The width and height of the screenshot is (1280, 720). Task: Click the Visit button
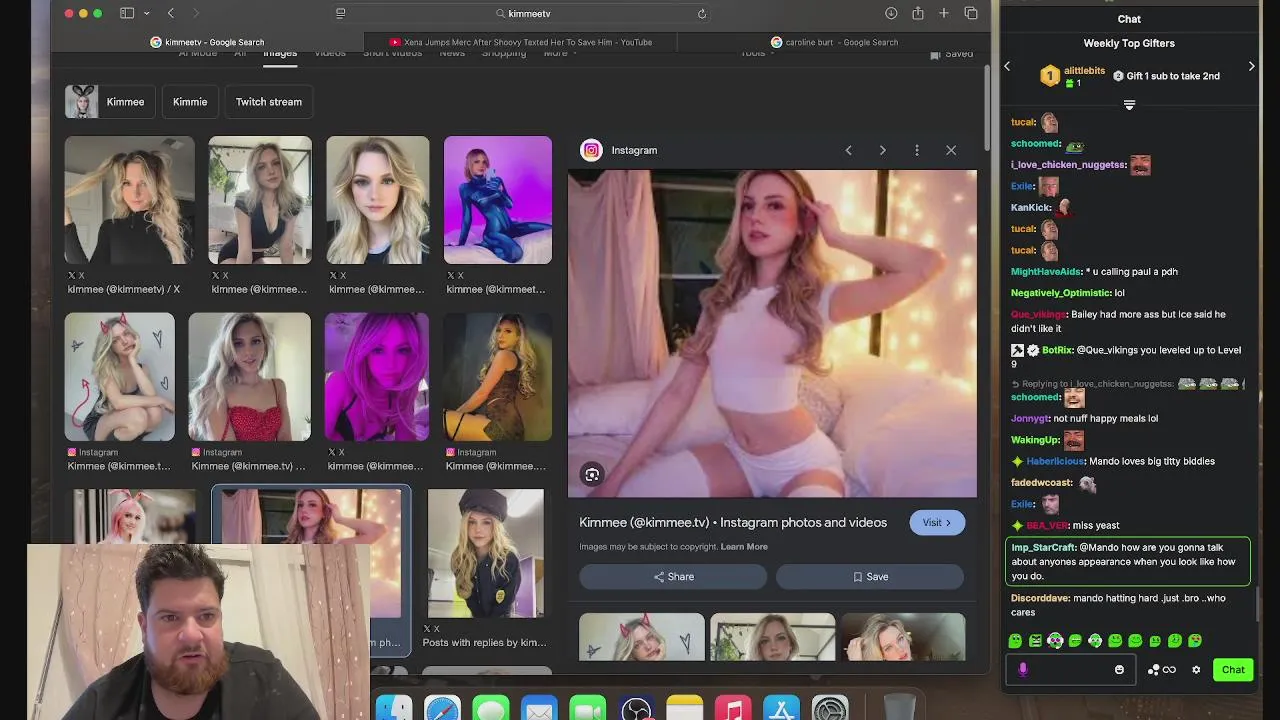tap(937, 522)
